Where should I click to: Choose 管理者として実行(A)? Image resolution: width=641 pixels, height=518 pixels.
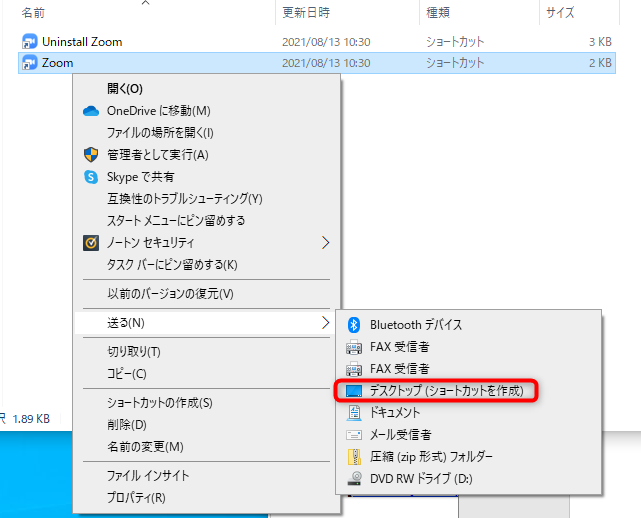click(x=206, y=155)
